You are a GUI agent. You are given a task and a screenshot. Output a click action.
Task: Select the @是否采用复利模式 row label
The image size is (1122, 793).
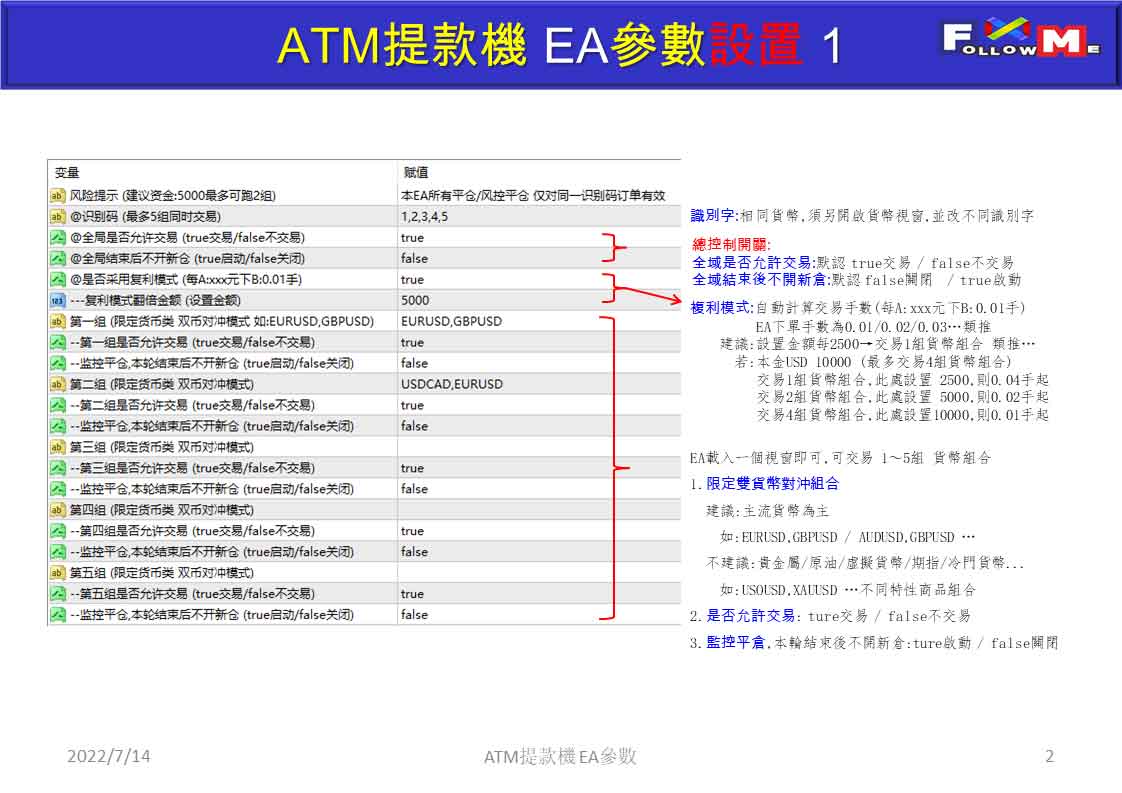(185, 279)
